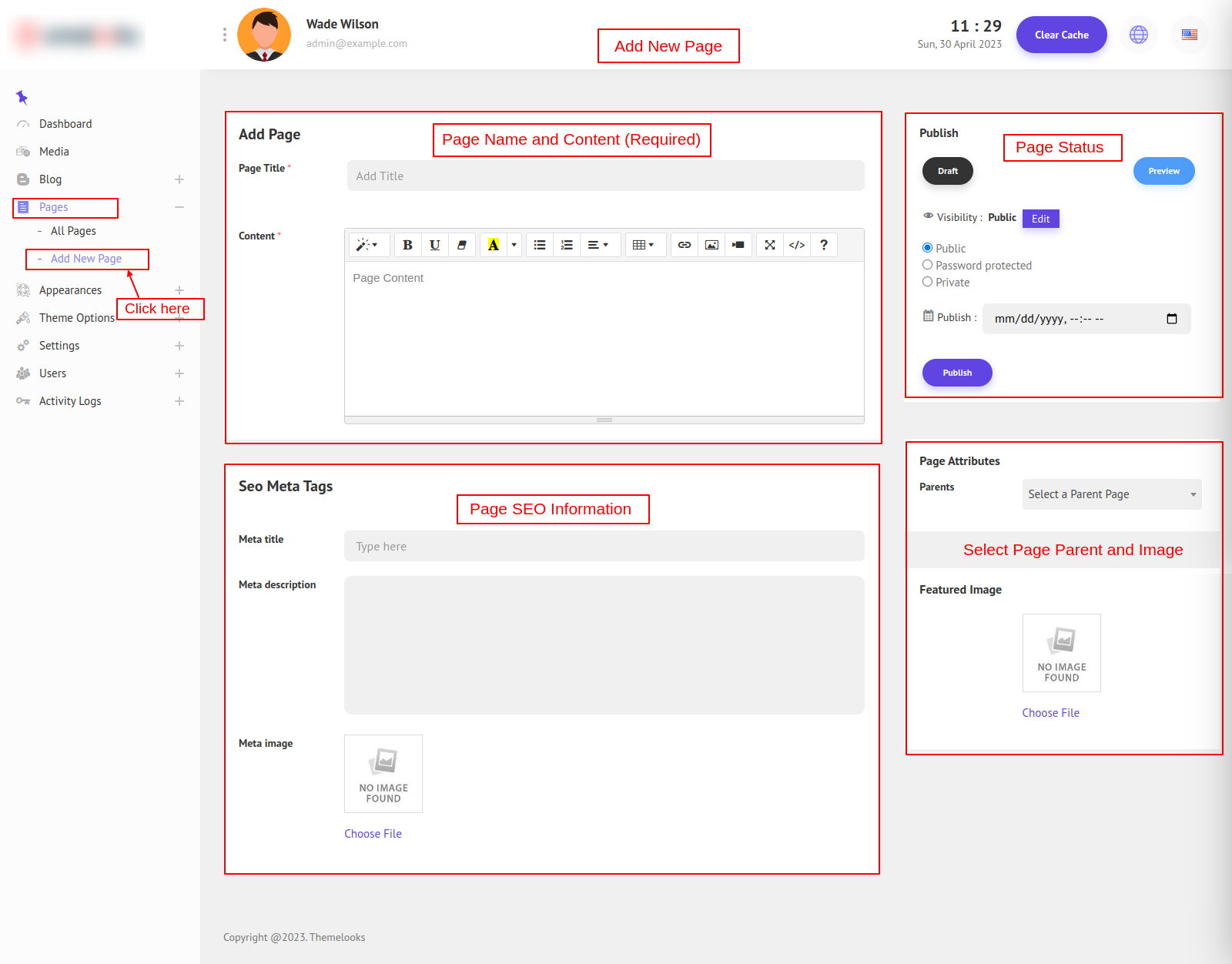Choose Password protected visibility option
This screenshot has height=964, width=1232.
927,265
